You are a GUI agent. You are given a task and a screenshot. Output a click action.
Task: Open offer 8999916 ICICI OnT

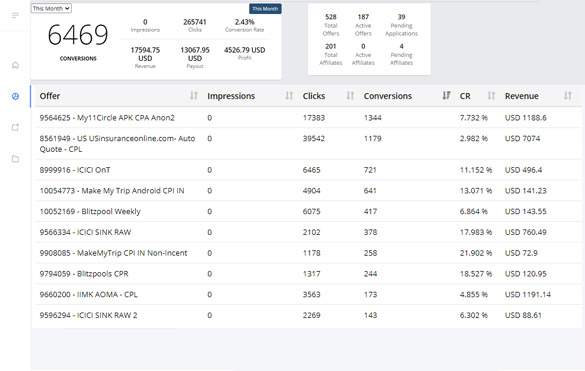[75, 170]
